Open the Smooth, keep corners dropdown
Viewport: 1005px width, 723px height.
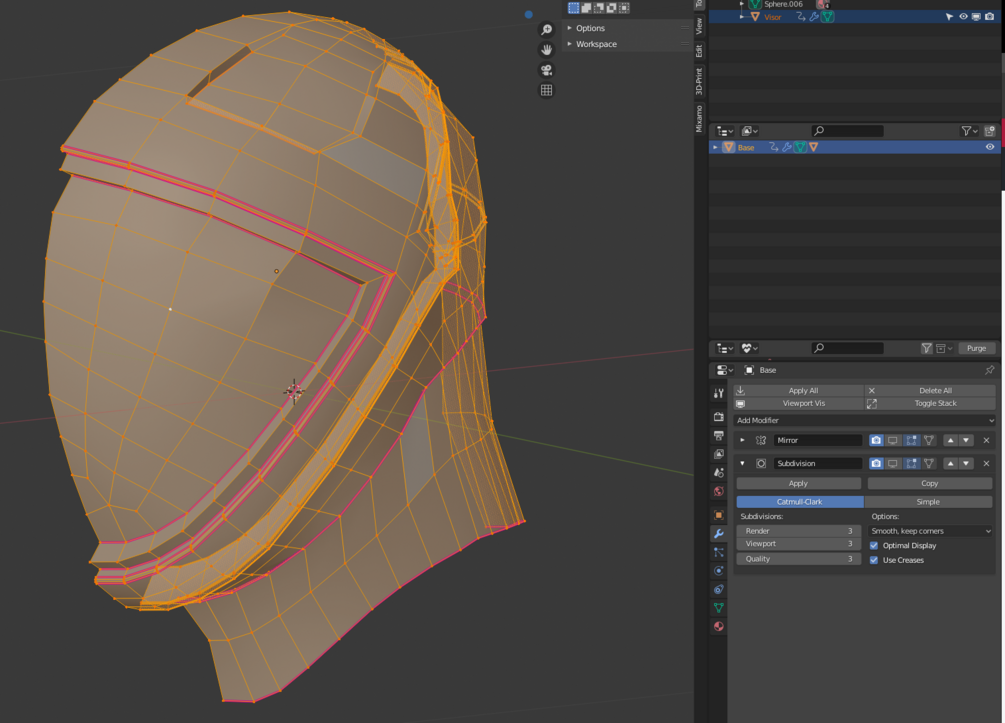pos(930,531)
